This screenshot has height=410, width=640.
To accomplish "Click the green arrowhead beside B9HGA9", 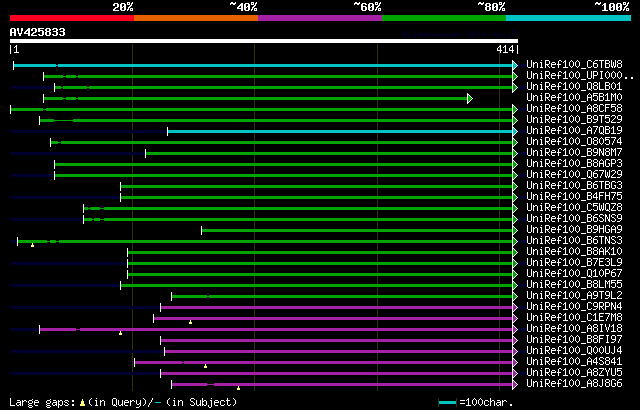I will [515, 230].
